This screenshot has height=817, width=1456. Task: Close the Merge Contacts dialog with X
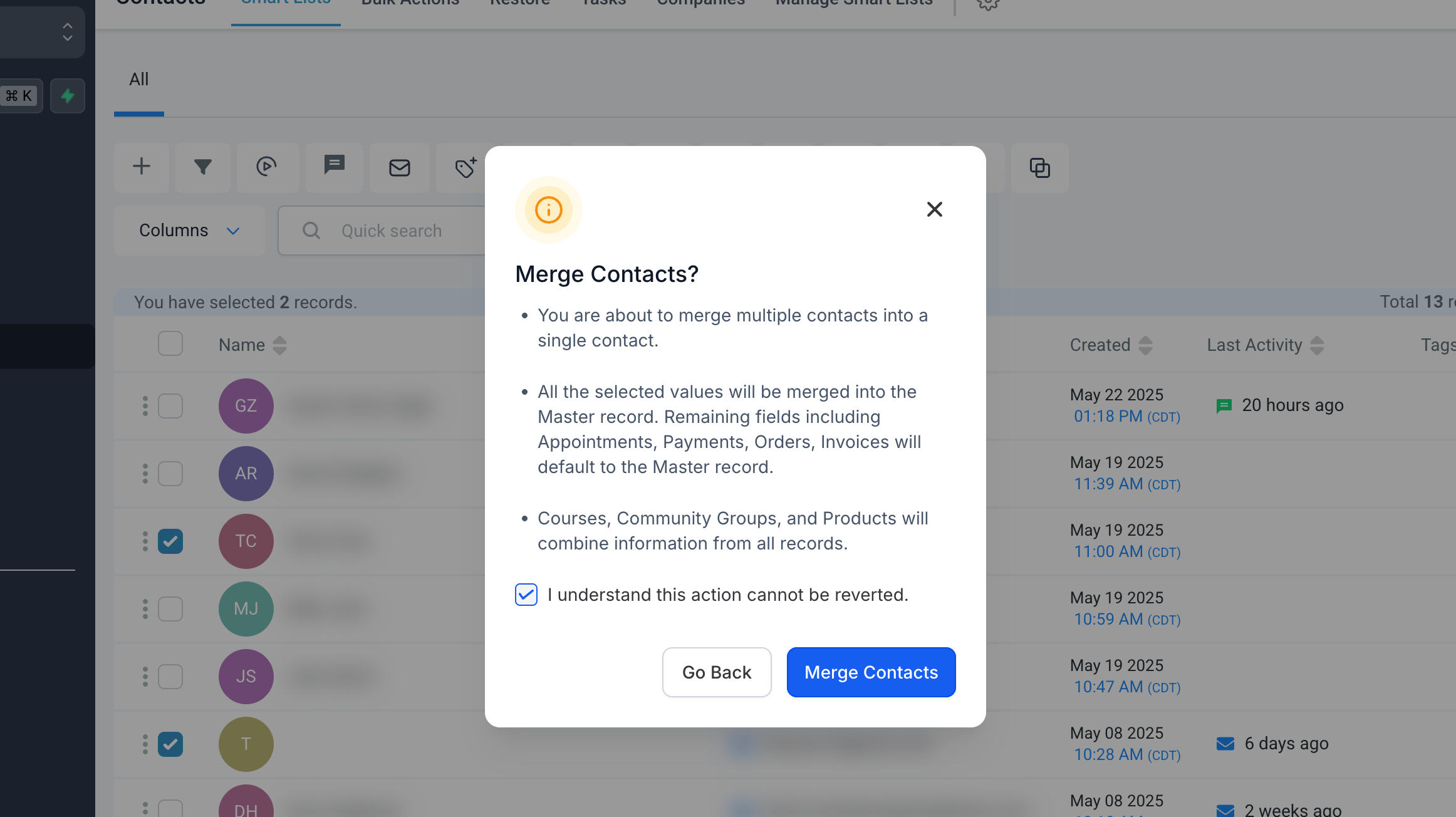coord(935,209)
